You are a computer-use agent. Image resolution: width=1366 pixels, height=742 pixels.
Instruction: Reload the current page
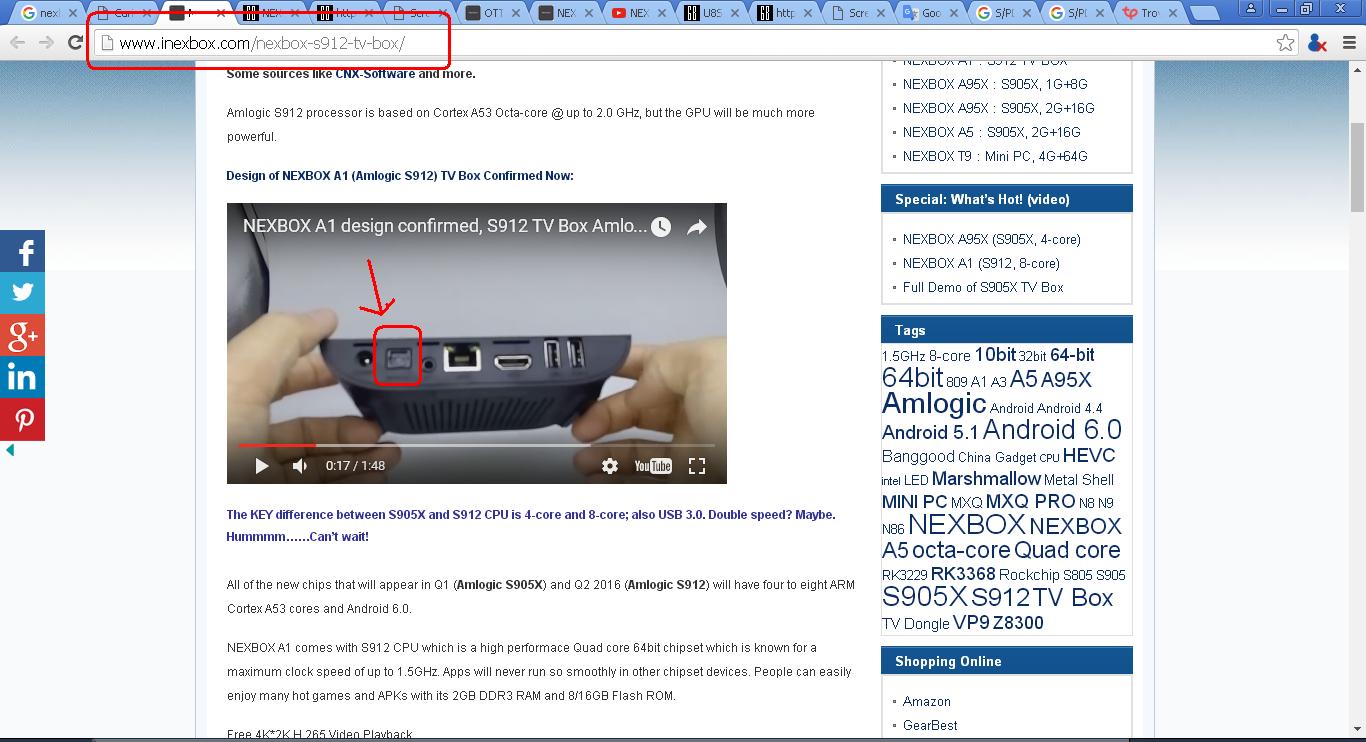click(75, 43)
